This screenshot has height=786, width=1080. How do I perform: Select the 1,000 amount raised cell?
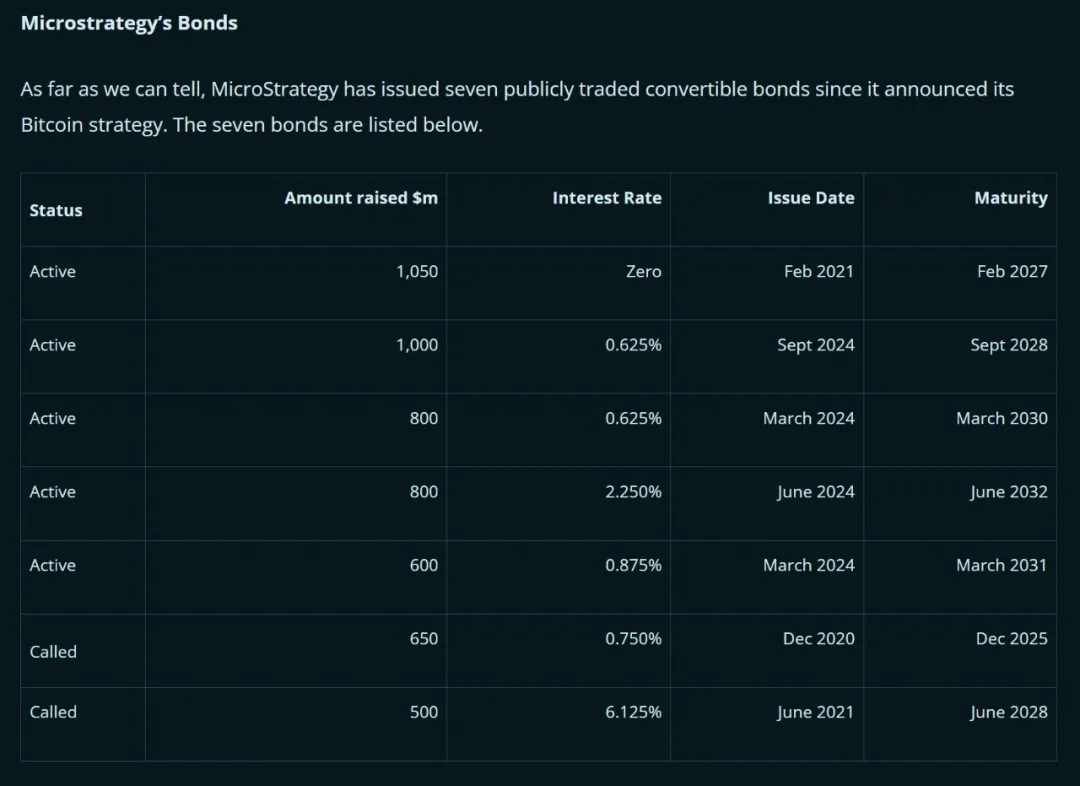click(417, 345)
